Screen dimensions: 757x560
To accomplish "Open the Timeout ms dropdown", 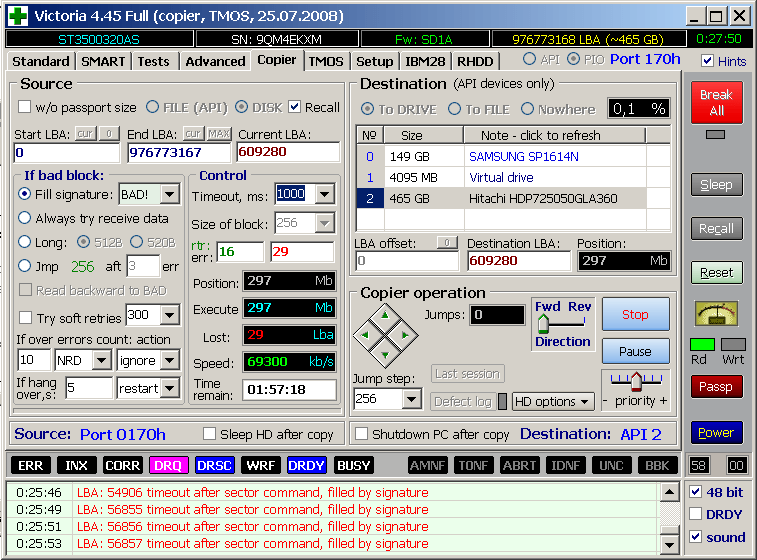I will [324, 194].
